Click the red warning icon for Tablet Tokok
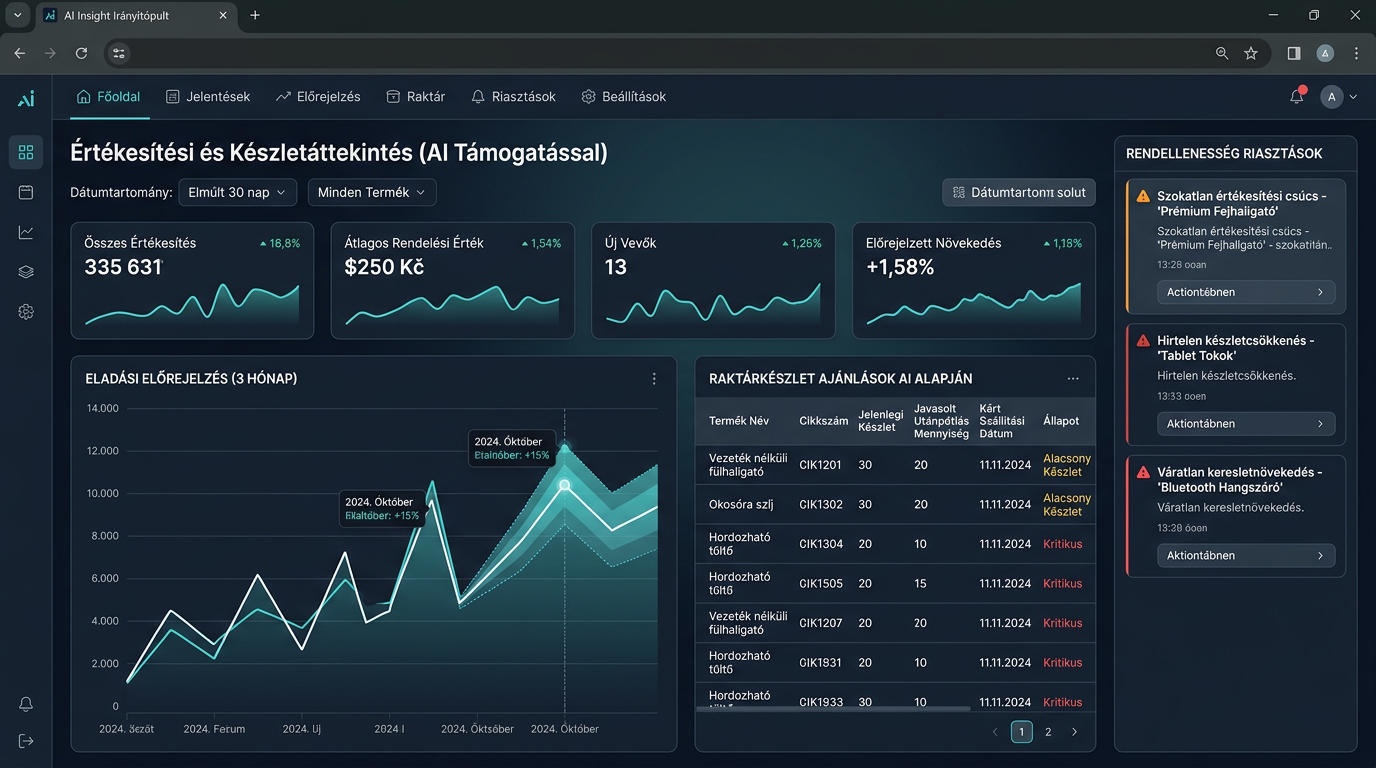 point(1143,341)
